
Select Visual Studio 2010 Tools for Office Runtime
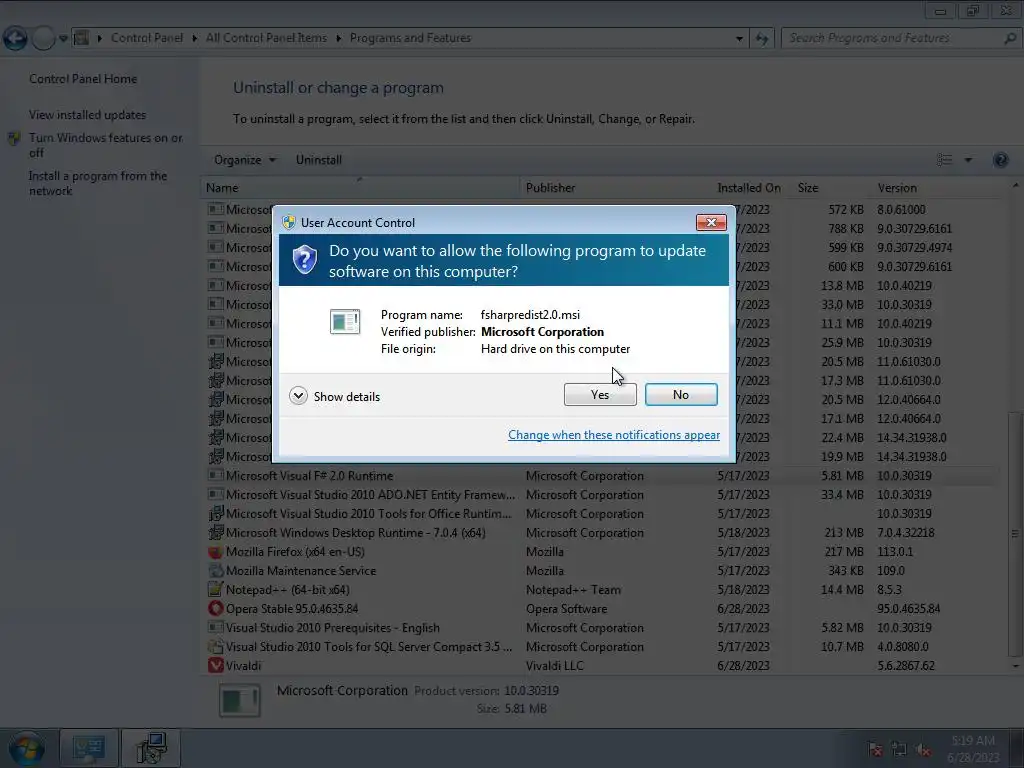pyautogui.click(x=601, y=513)
